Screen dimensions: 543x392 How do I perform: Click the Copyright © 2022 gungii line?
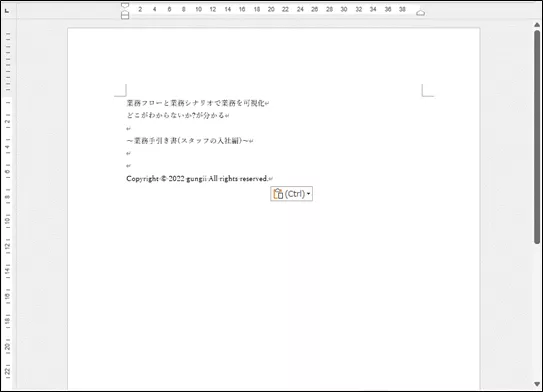coord(199,179)
